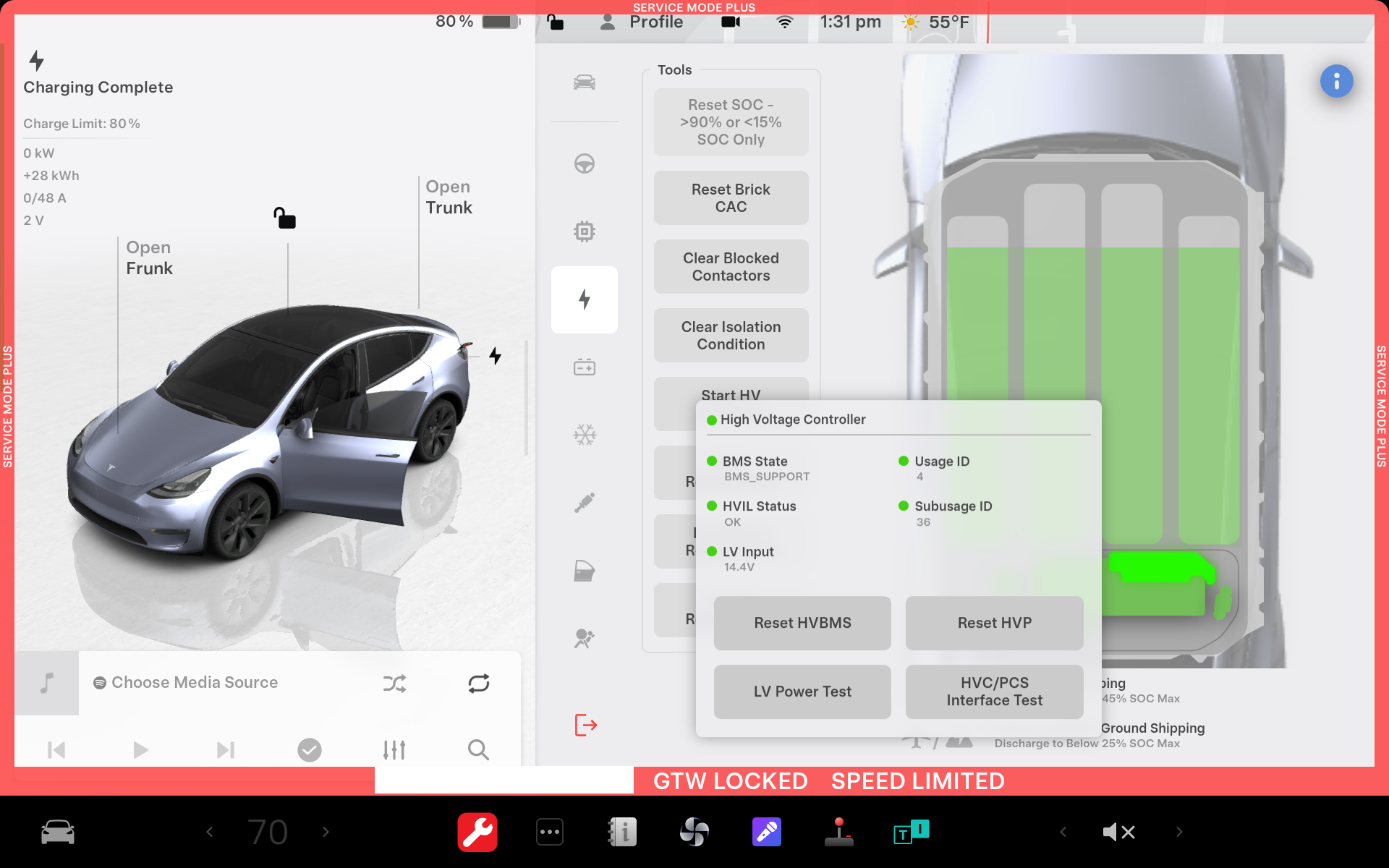Open the Low Voltage battery tab
This screenshot has height=868, width=1389.
(584, 367)
